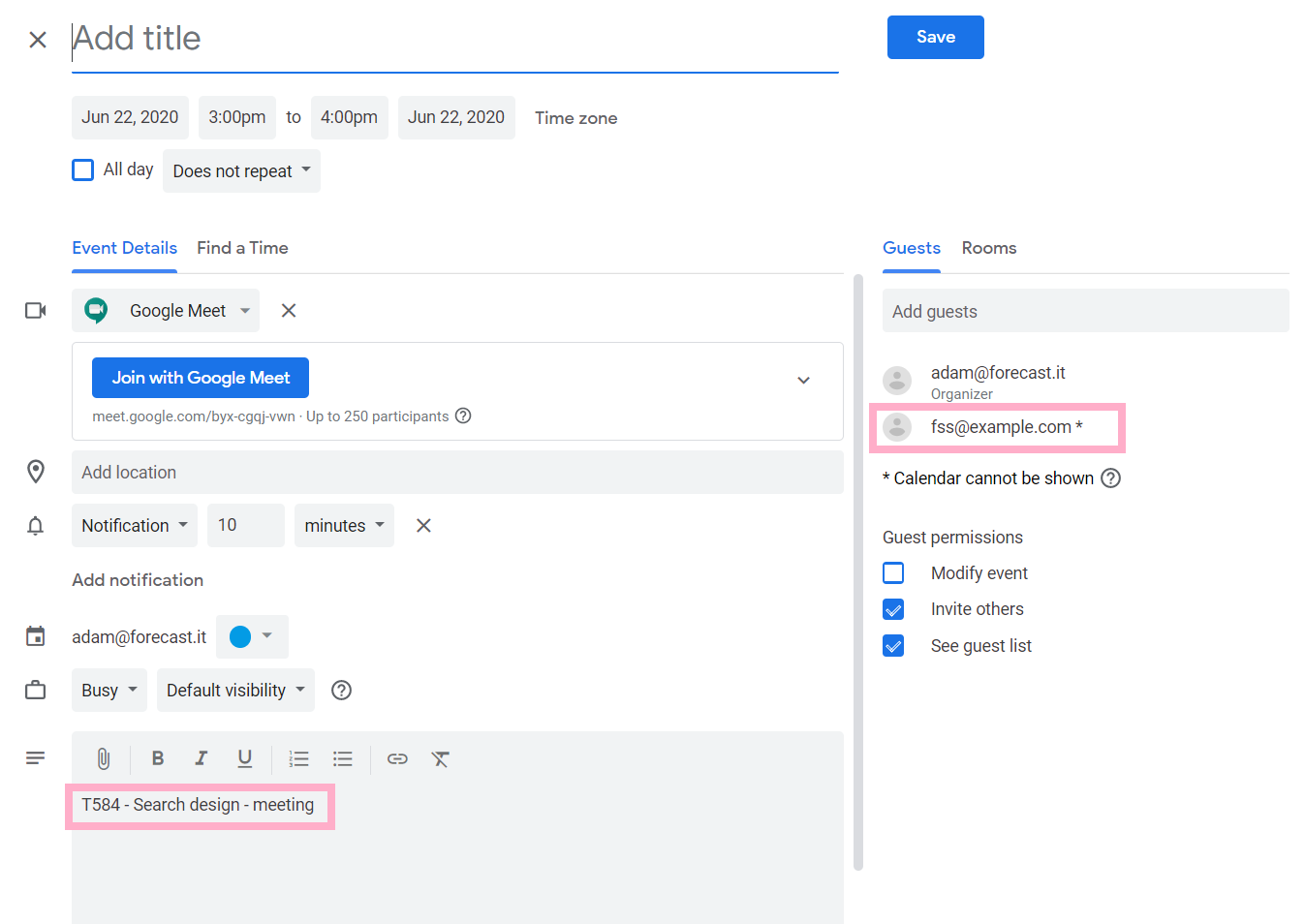This screenshot has width=1305, height=924.
Task: Select the Guests tab
Action: click(912, 248)
